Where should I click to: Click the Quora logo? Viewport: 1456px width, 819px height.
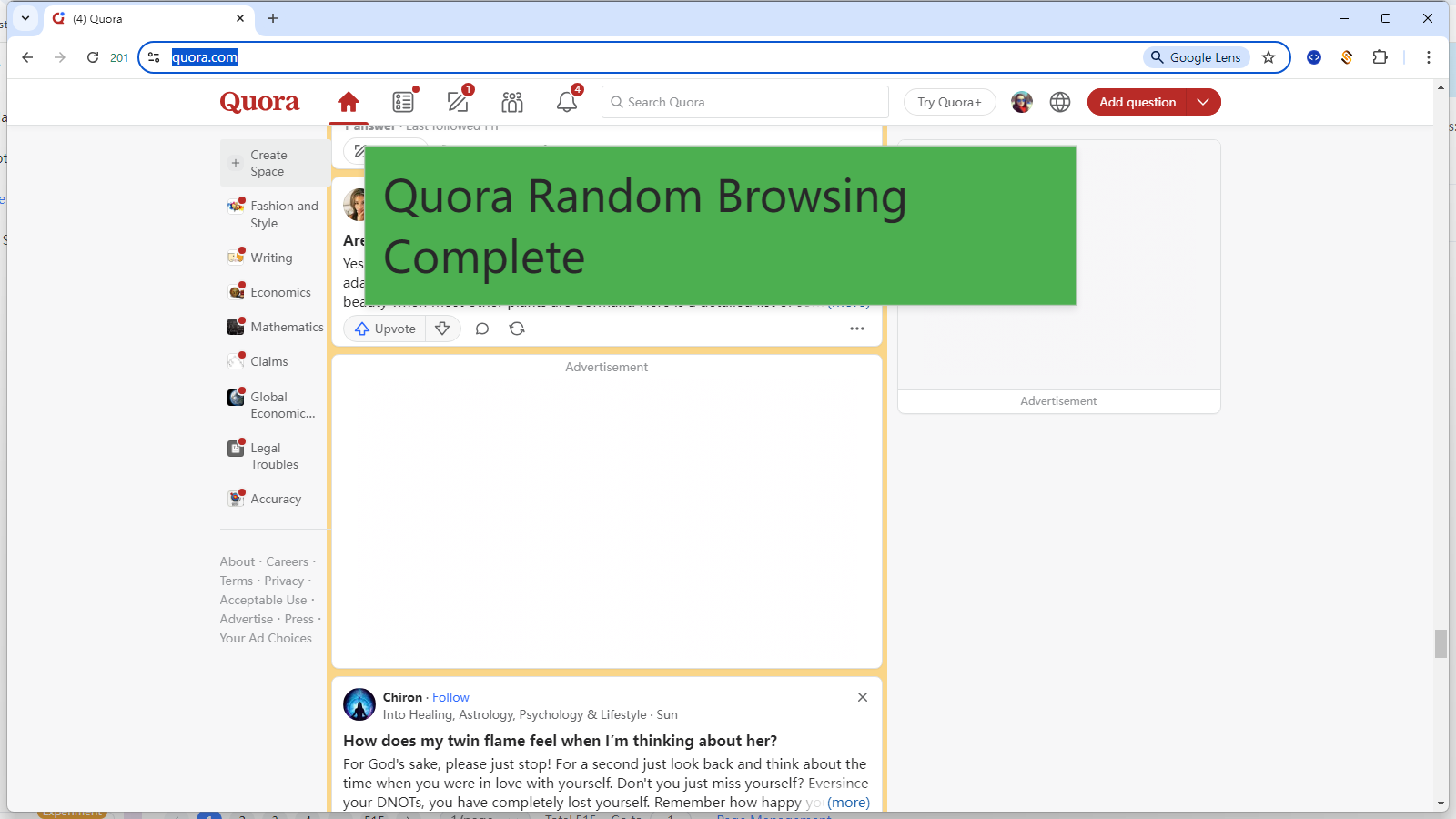click(259, 102)
